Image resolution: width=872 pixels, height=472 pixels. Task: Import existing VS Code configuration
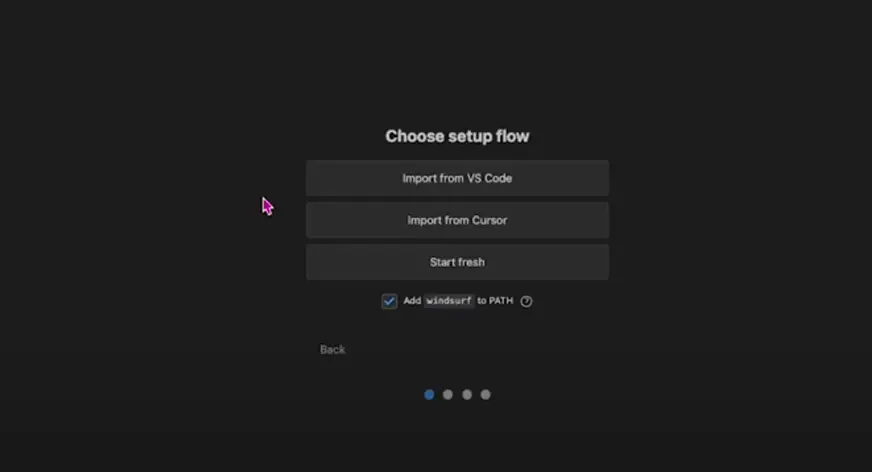[x=457, y=178]
